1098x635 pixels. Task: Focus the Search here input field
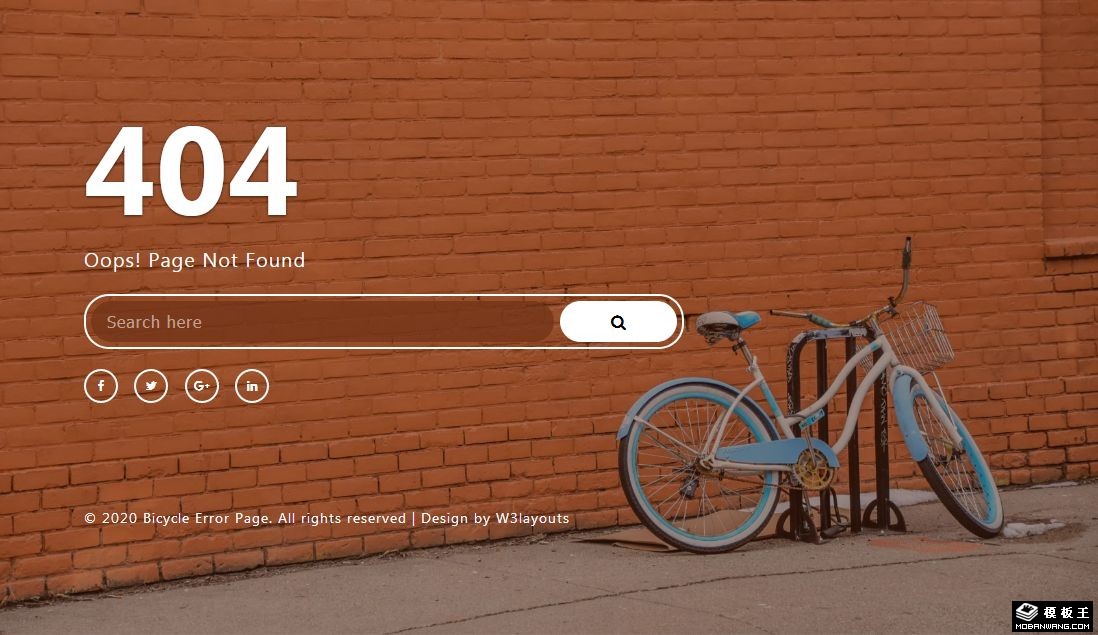[322, 322]
